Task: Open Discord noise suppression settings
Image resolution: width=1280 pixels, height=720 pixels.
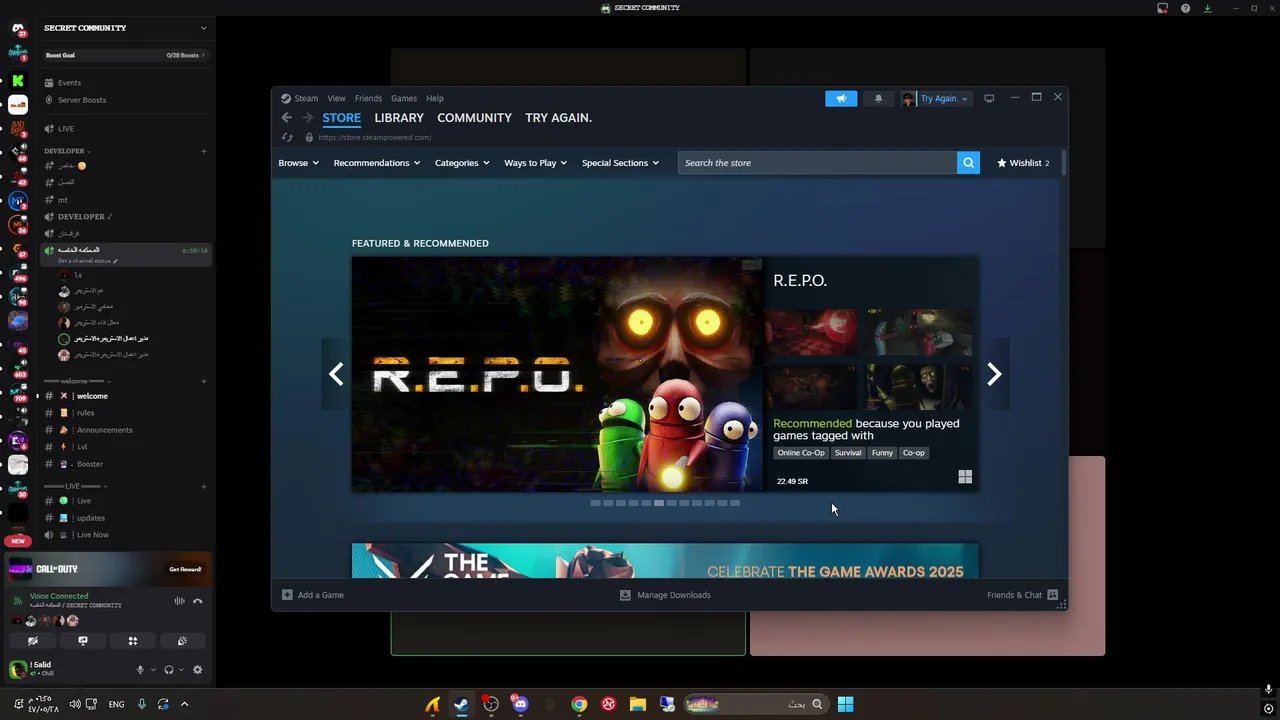Action: [x=179, y=601]
